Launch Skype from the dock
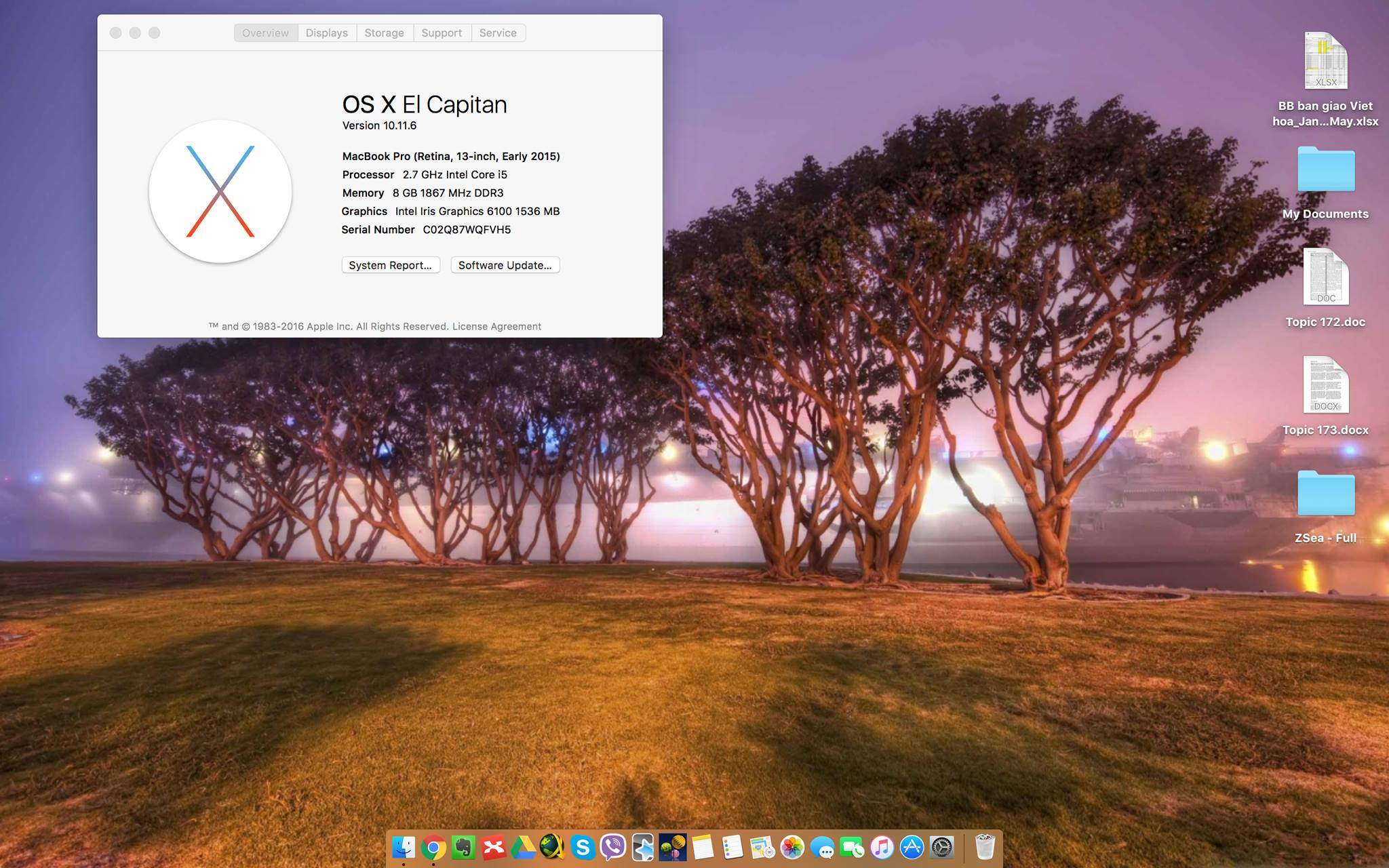Image resolution: width=1389 pixels, height=868 pixels. pos(583,847)
